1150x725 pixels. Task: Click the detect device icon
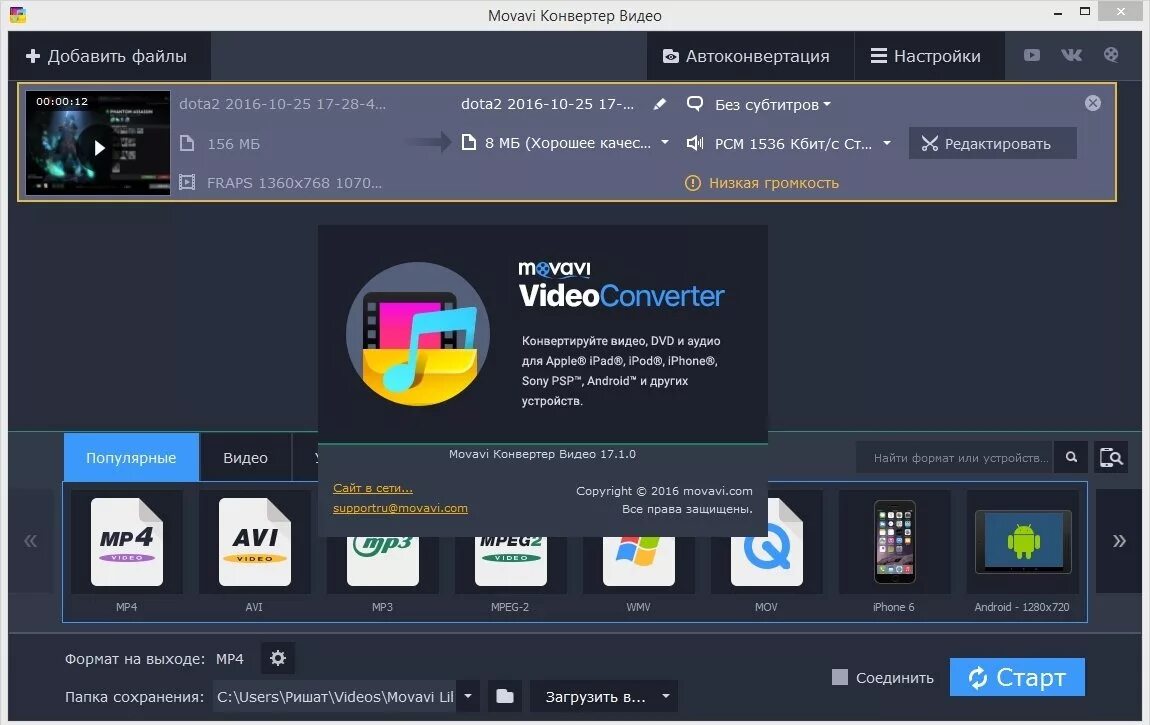pos(1111,457)
